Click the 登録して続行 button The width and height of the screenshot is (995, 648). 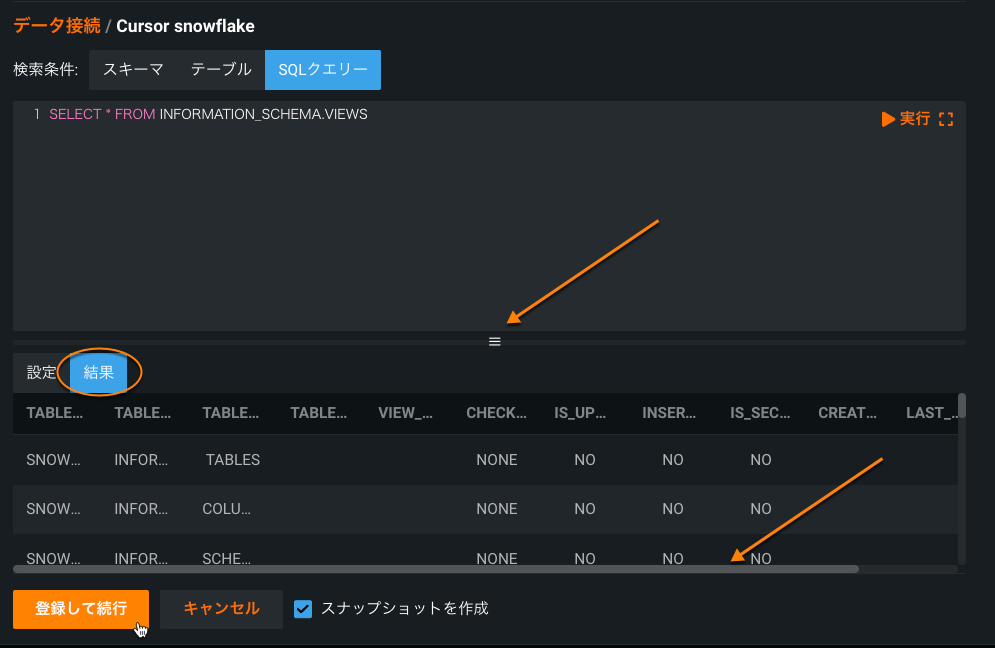pyautogui.click(x=81, y=608)
